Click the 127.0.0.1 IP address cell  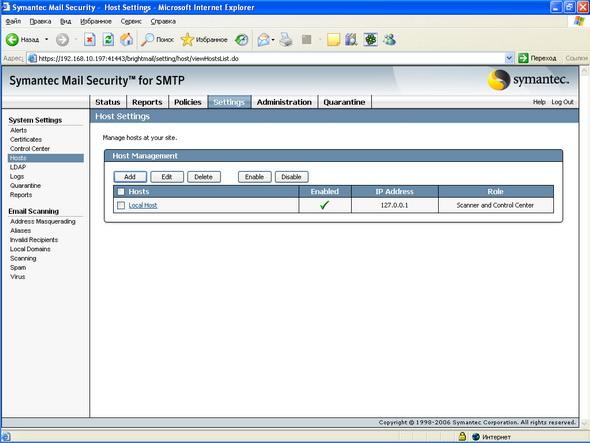(394, 205)
